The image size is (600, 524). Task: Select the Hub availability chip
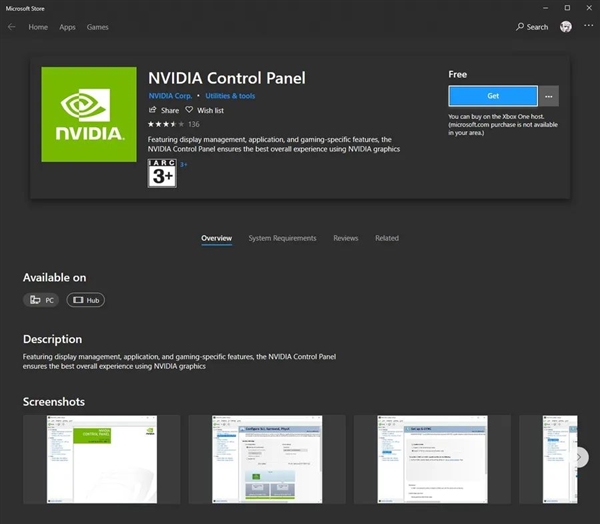click(x=86, y=300)
